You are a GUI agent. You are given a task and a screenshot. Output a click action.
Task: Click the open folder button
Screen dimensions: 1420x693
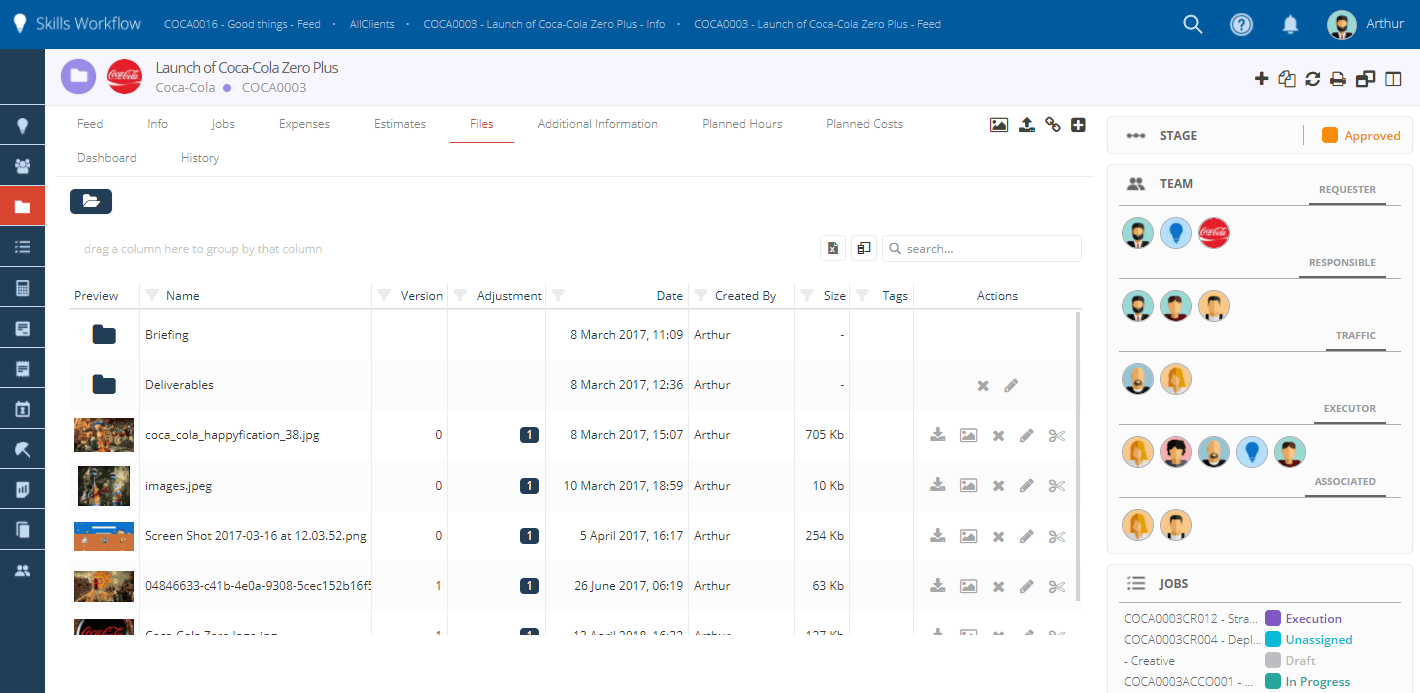91,201
